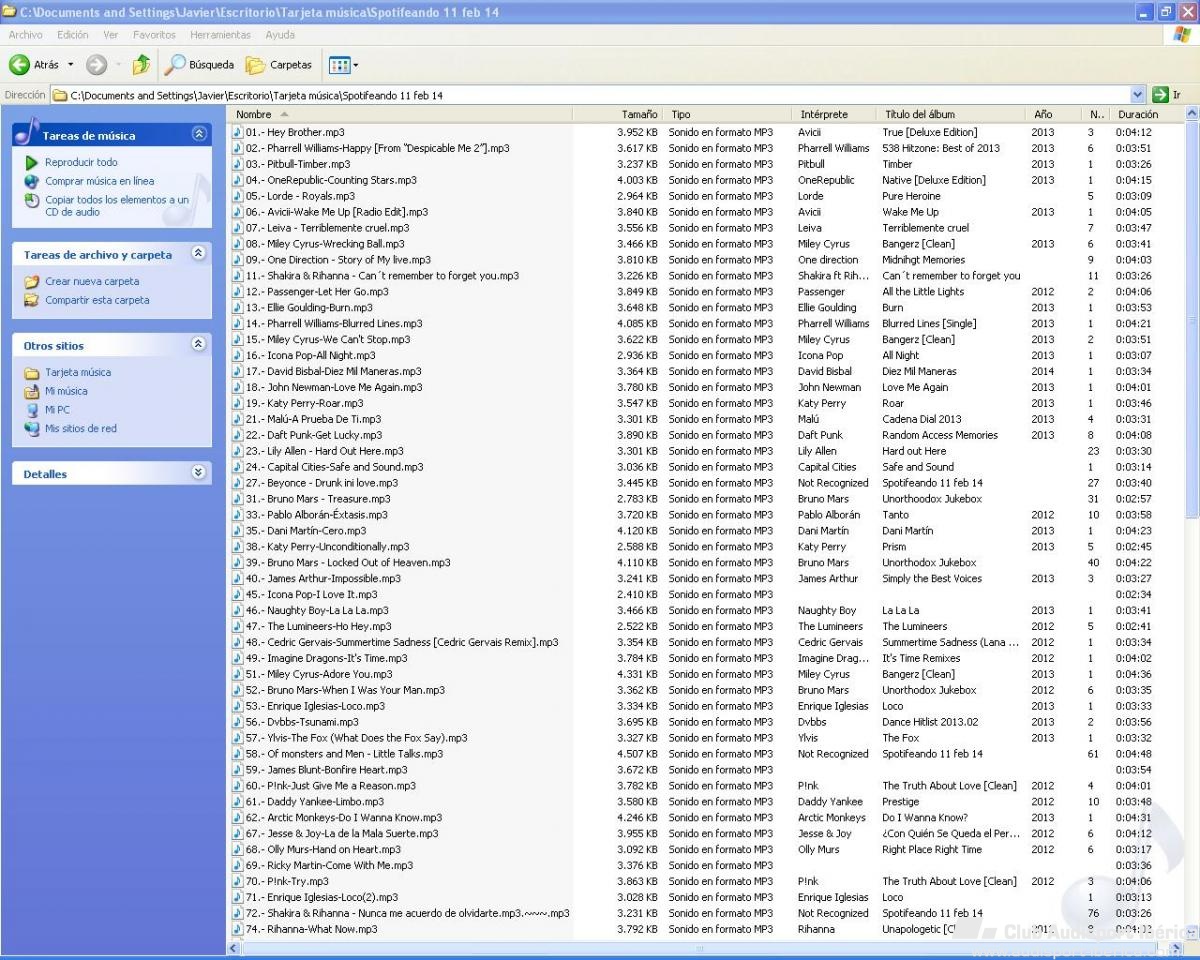Open Tarjeta música folder link
The height and width of the screenshot is (960, 1200).
(78, 372)
